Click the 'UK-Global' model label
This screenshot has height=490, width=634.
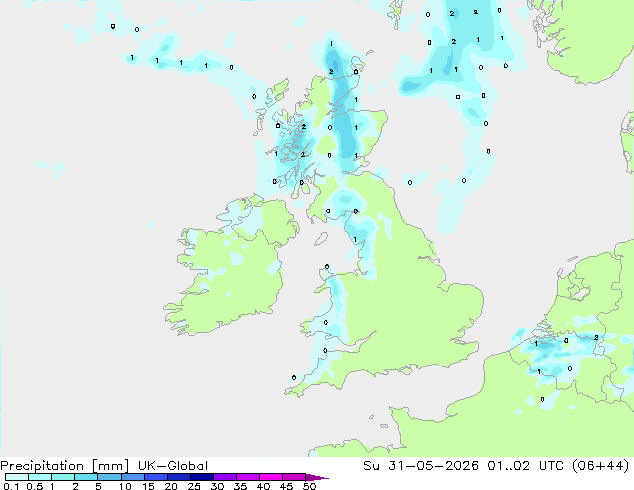click(x=173, y=466)
